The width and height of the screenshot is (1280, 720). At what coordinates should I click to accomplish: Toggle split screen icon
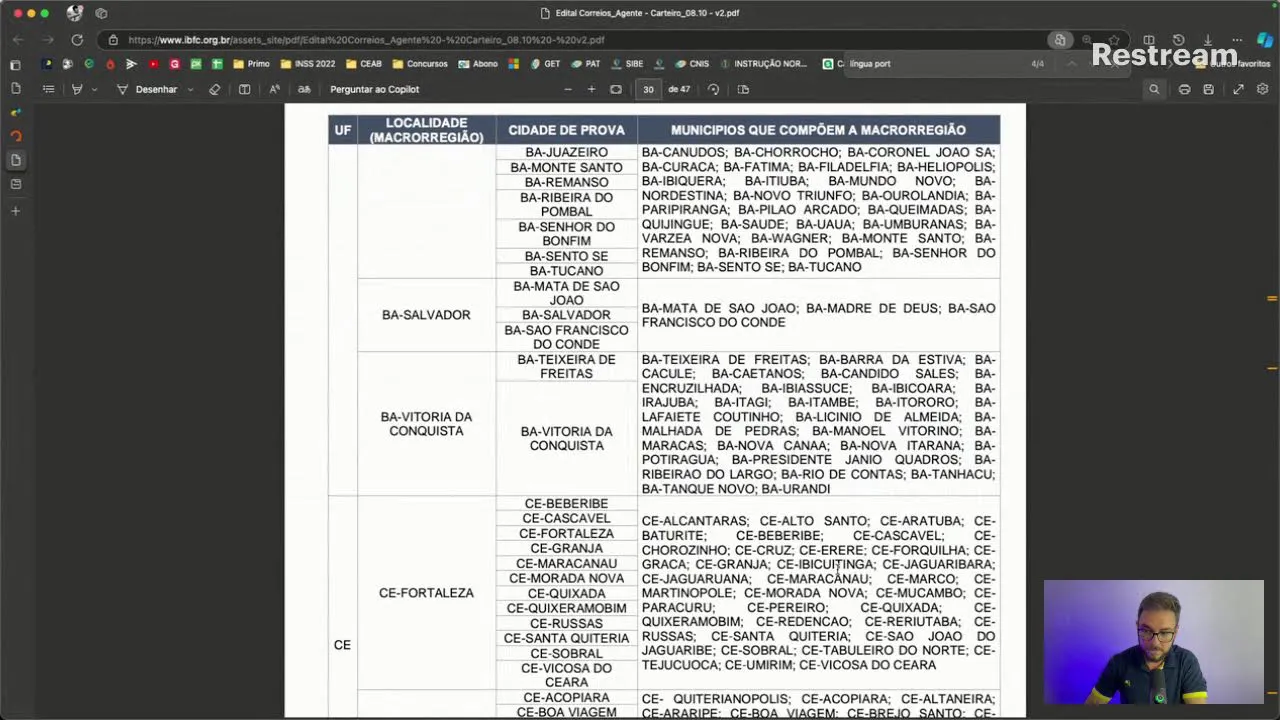point(1149,40)
